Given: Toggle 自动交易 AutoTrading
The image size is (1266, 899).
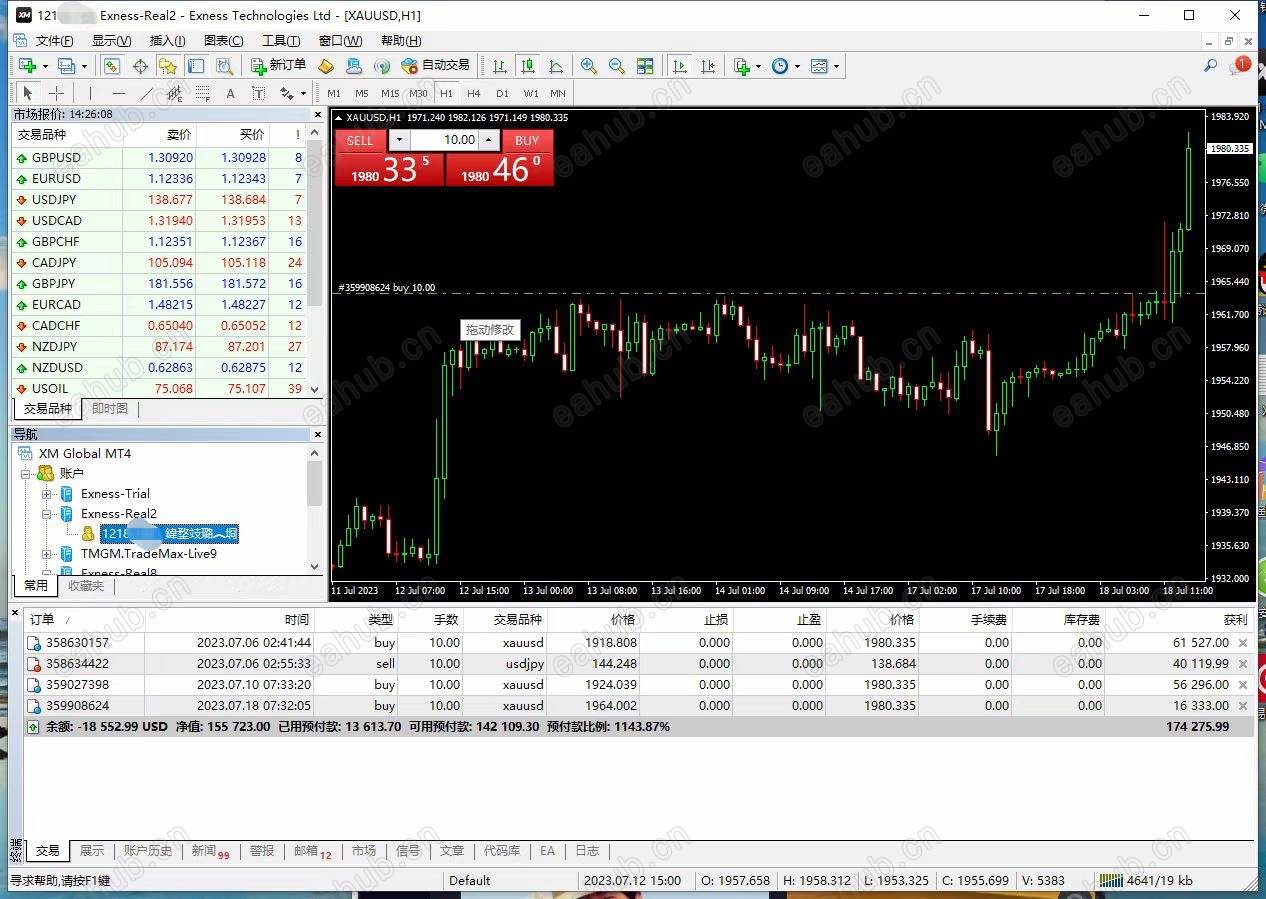Looking at the screenshot, I should coord(435,66).
